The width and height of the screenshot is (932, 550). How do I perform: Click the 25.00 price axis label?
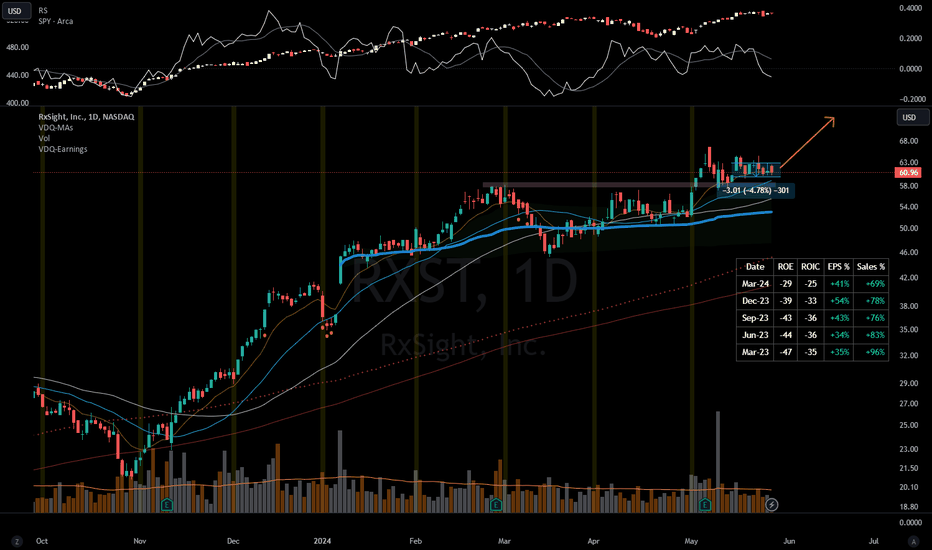(x=909, y=425)
